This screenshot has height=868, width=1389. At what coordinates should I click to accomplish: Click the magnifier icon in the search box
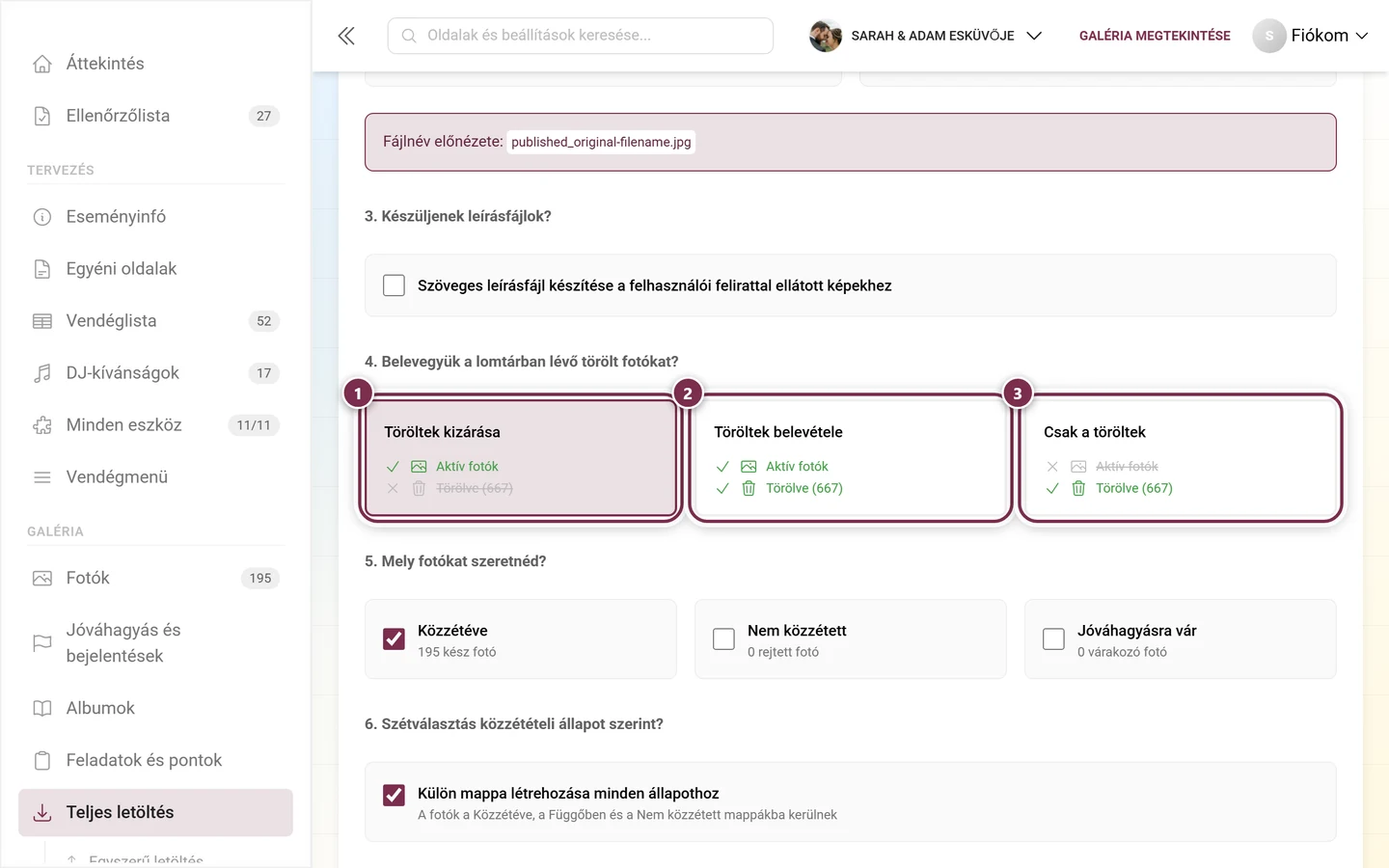point(409,36)
